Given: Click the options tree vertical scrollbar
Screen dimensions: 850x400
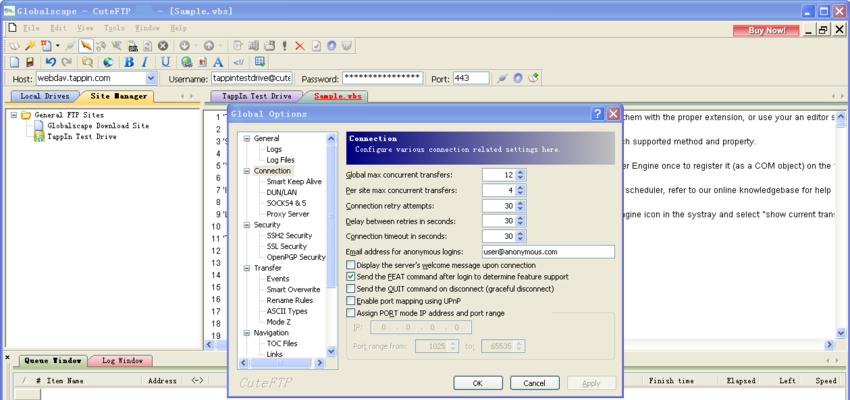Looking at the screenshot, I should click(x=332, y=245).
